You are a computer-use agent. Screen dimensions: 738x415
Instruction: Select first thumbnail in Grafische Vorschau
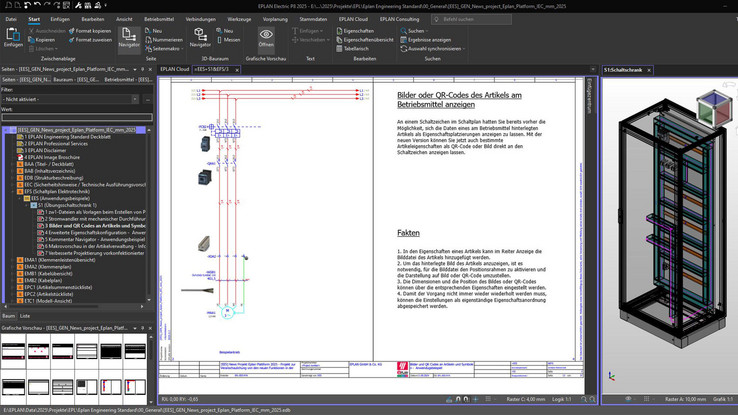pos(13,351)
